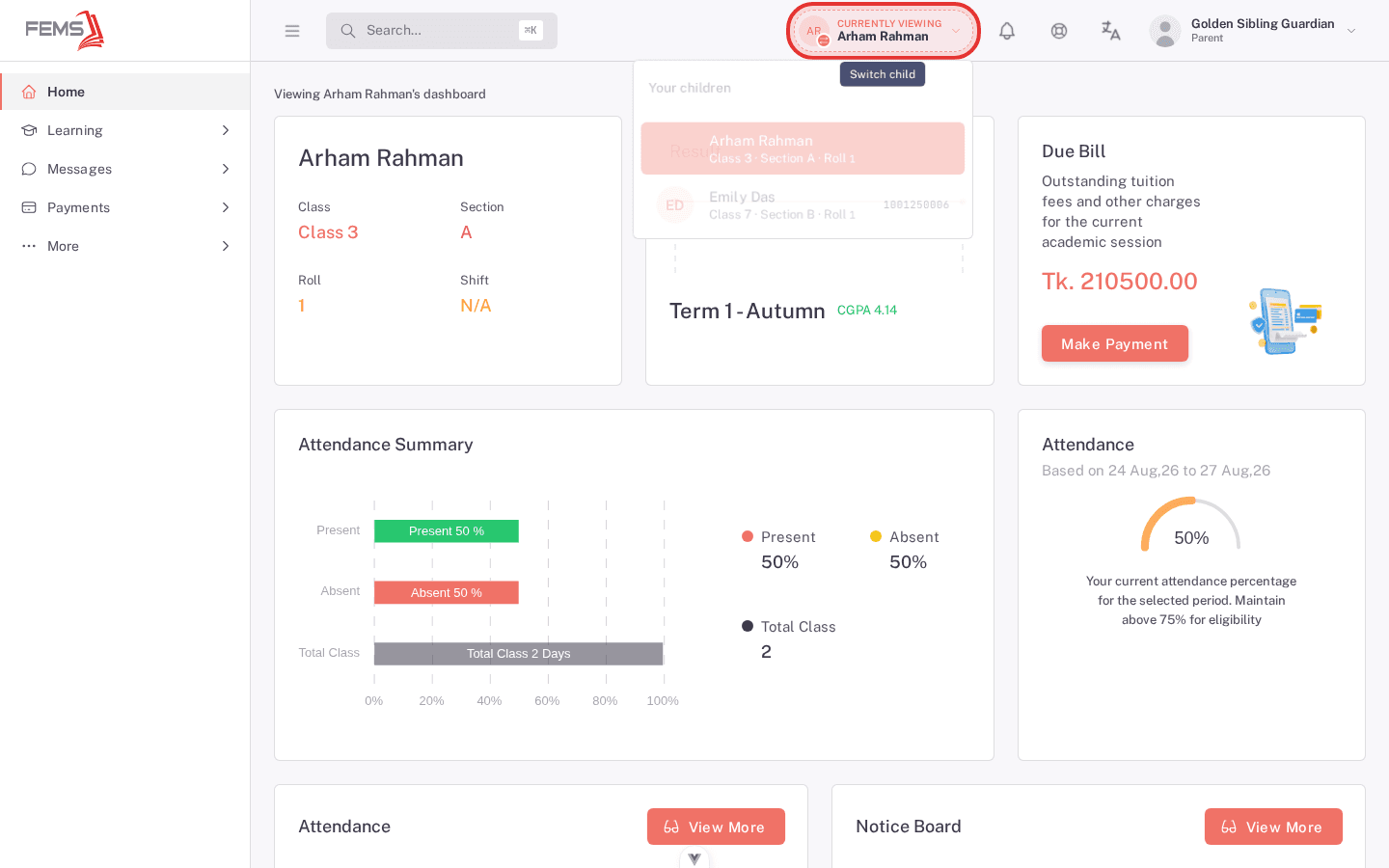The width and height of the screenshot is (1389, 868).
Task: Click the CGPA 4.14 label
Action: pos(867,311)
